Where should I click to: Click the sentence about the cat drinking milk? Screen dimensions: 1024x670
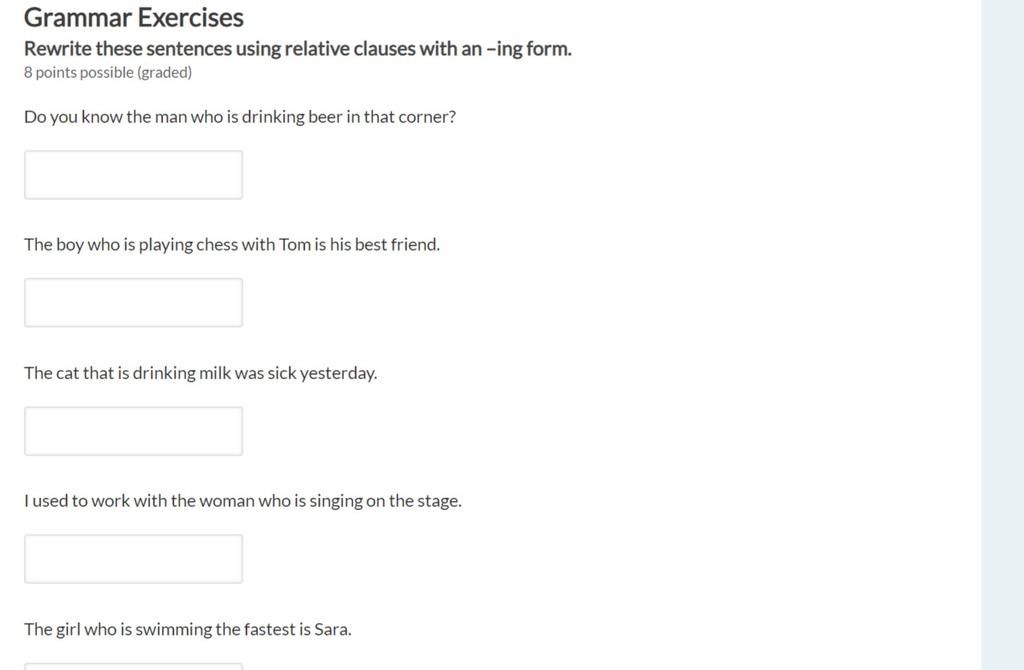point(200,373)
